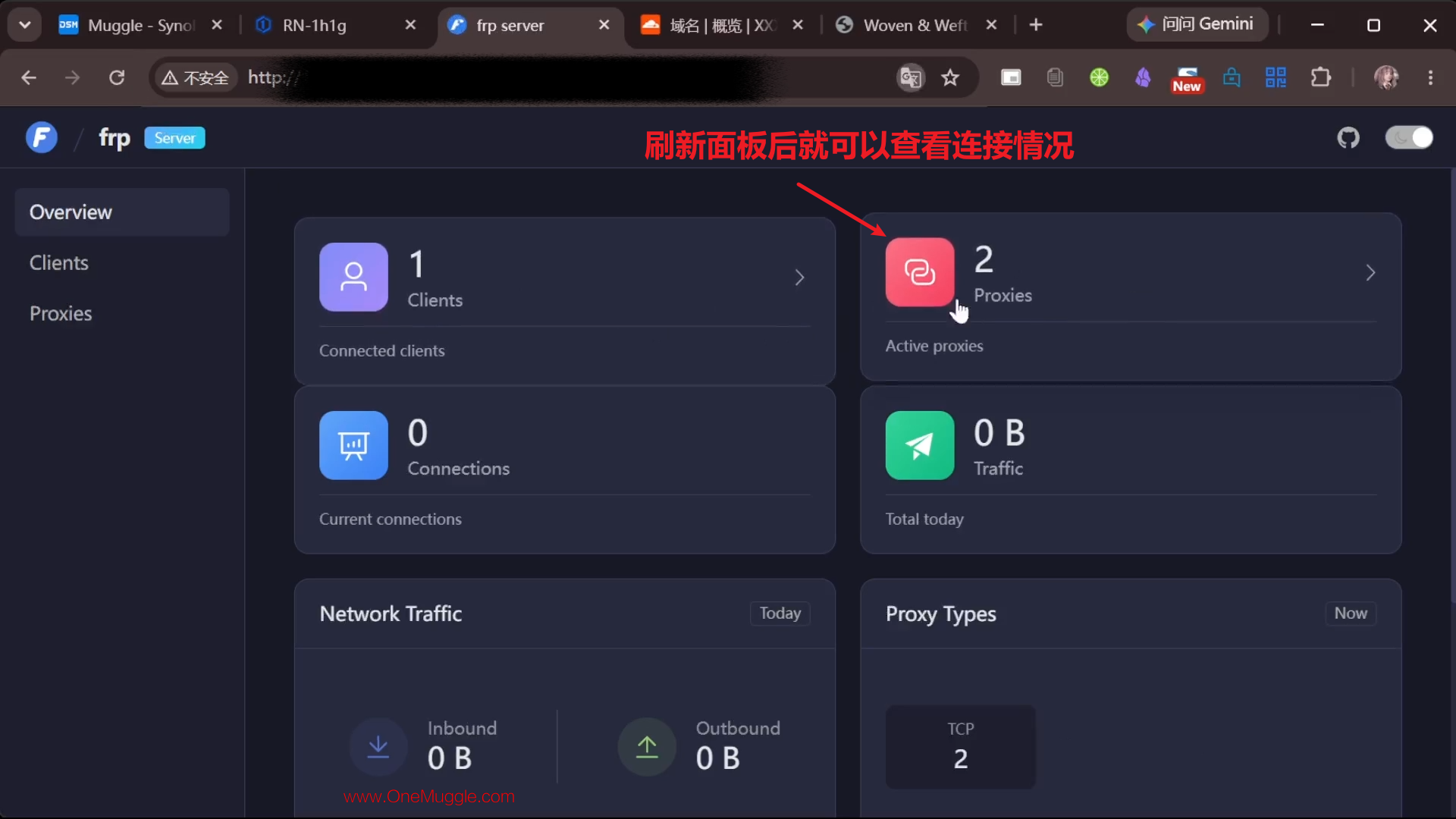Click the green Traffic paper-plane icon
Viewport: 1456px width, 819px height.
click(920, 445)
